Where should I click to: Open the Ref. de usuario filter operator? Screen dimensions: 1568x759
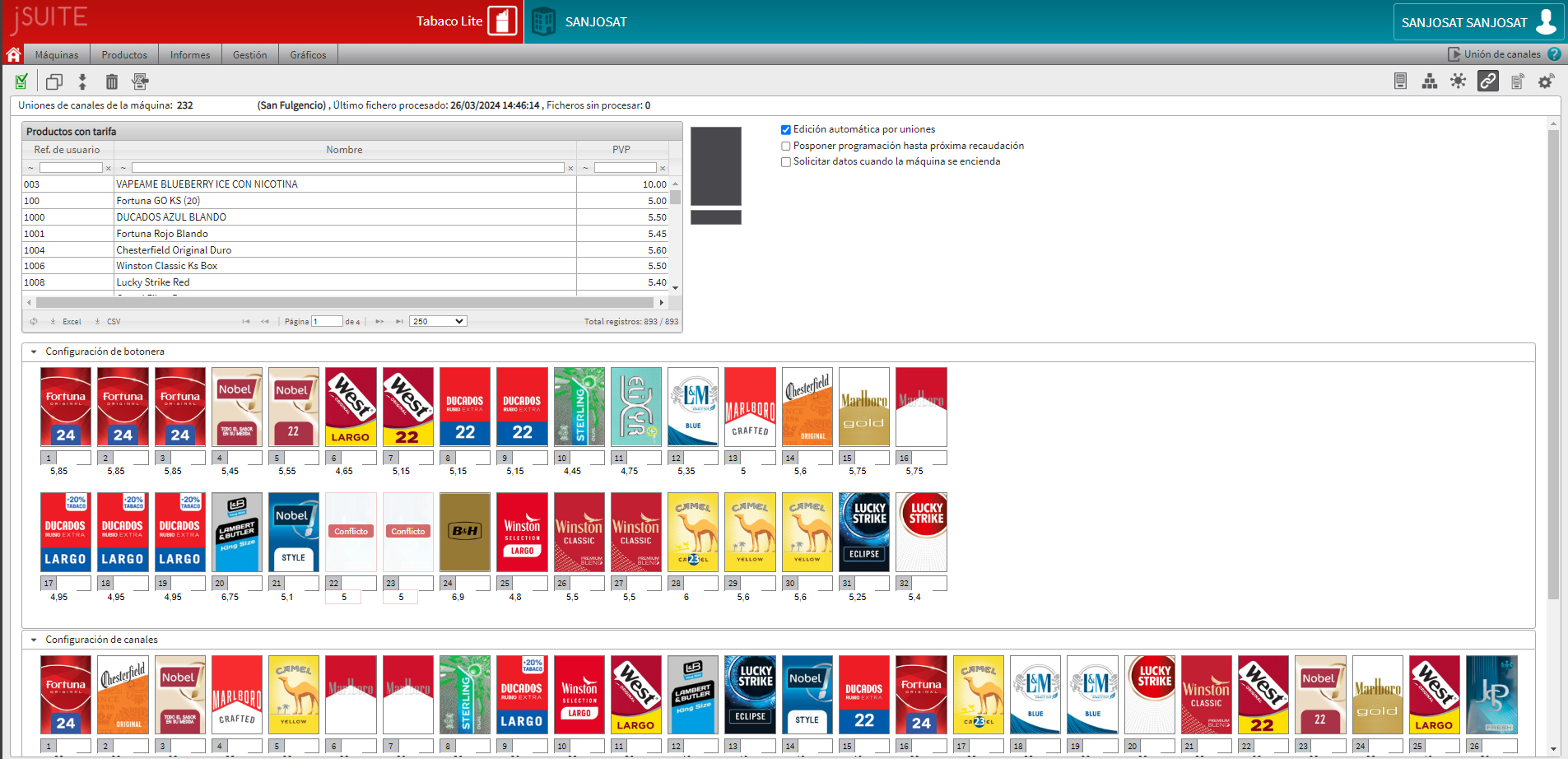coord(30,168)
